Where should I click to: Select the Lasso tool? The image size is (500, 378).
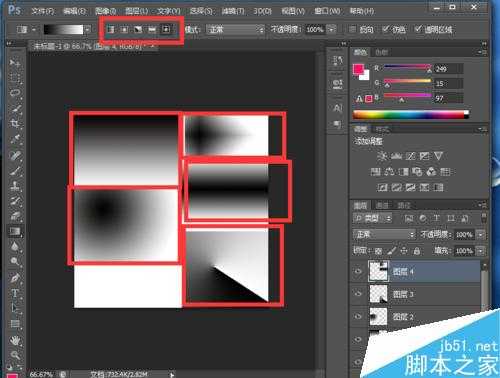pyautogui.click(x=15, y=93)
